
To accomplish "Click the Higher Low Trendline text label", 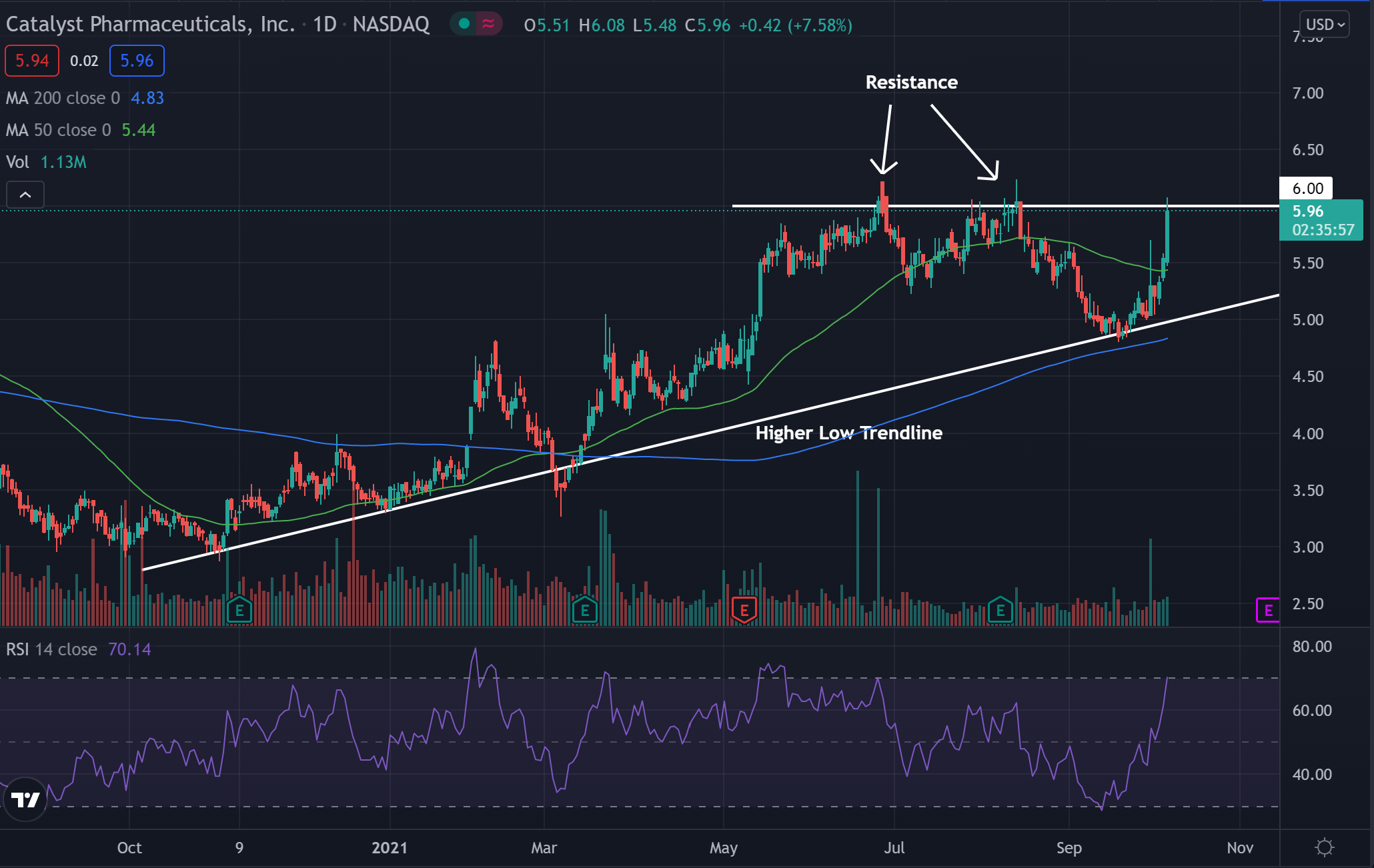I will pyautogui.click(x=848, y=433).
